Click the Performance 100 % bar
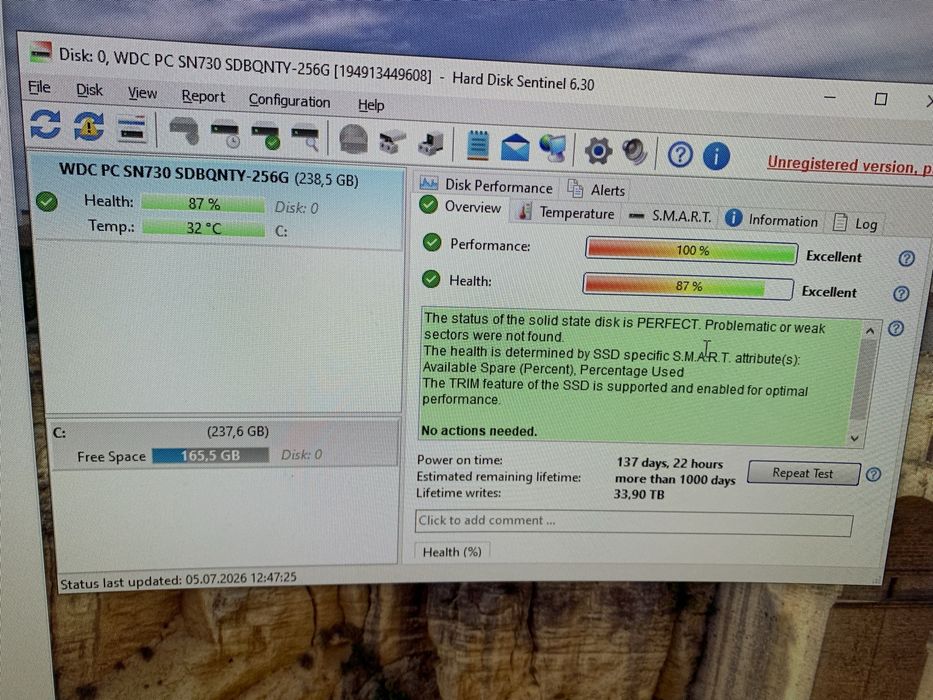This screenshot has height=700, width=933. [x=691, y=251]
